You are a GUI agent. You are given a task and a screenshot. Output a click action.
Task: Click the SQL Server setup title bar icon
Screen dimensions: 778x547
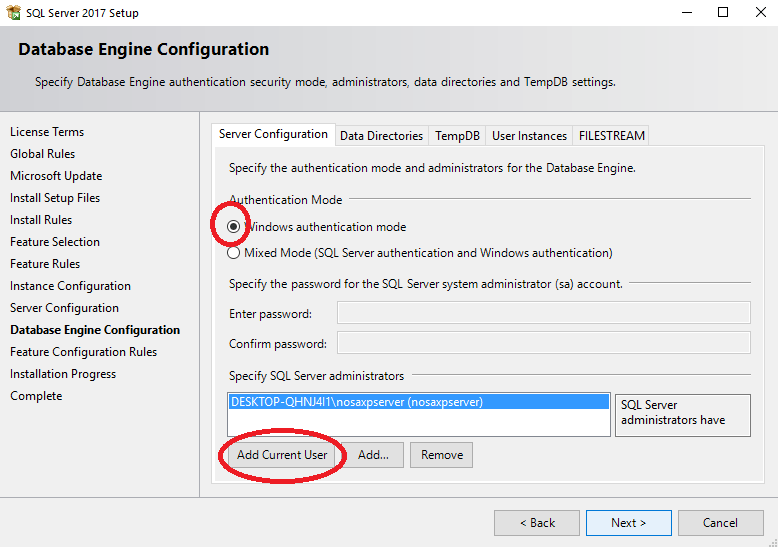pos(13,12)
